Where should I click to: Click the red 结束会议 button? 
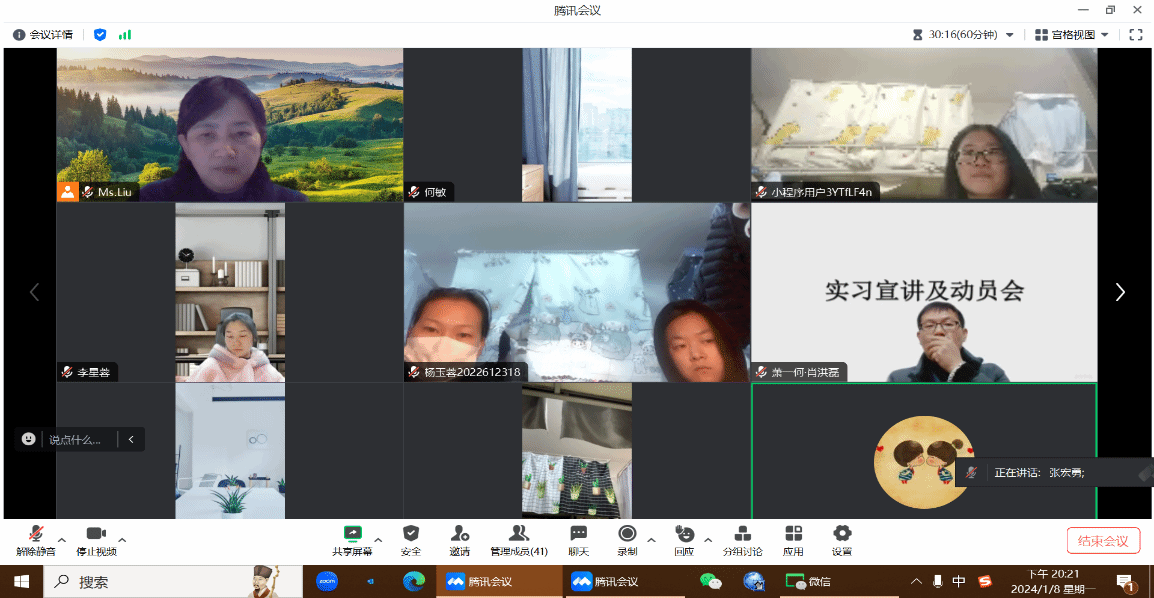tap(1103, 541)
